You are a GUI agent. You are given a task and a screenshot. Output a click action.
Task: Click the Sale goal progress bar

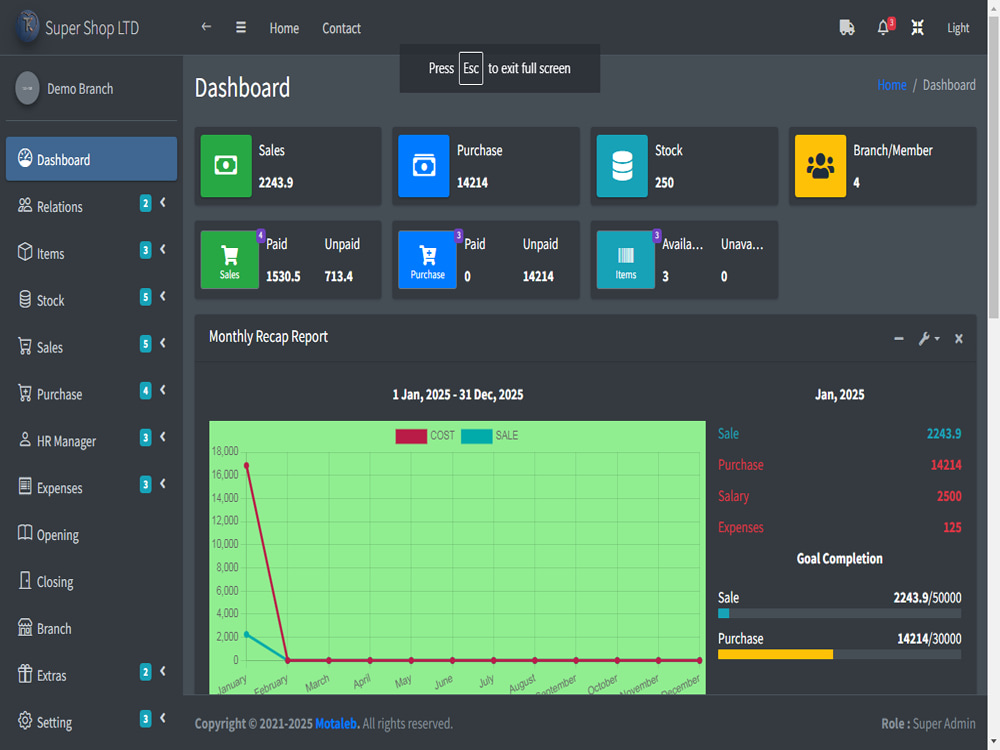pyautogui.click(x=839, y=614)
